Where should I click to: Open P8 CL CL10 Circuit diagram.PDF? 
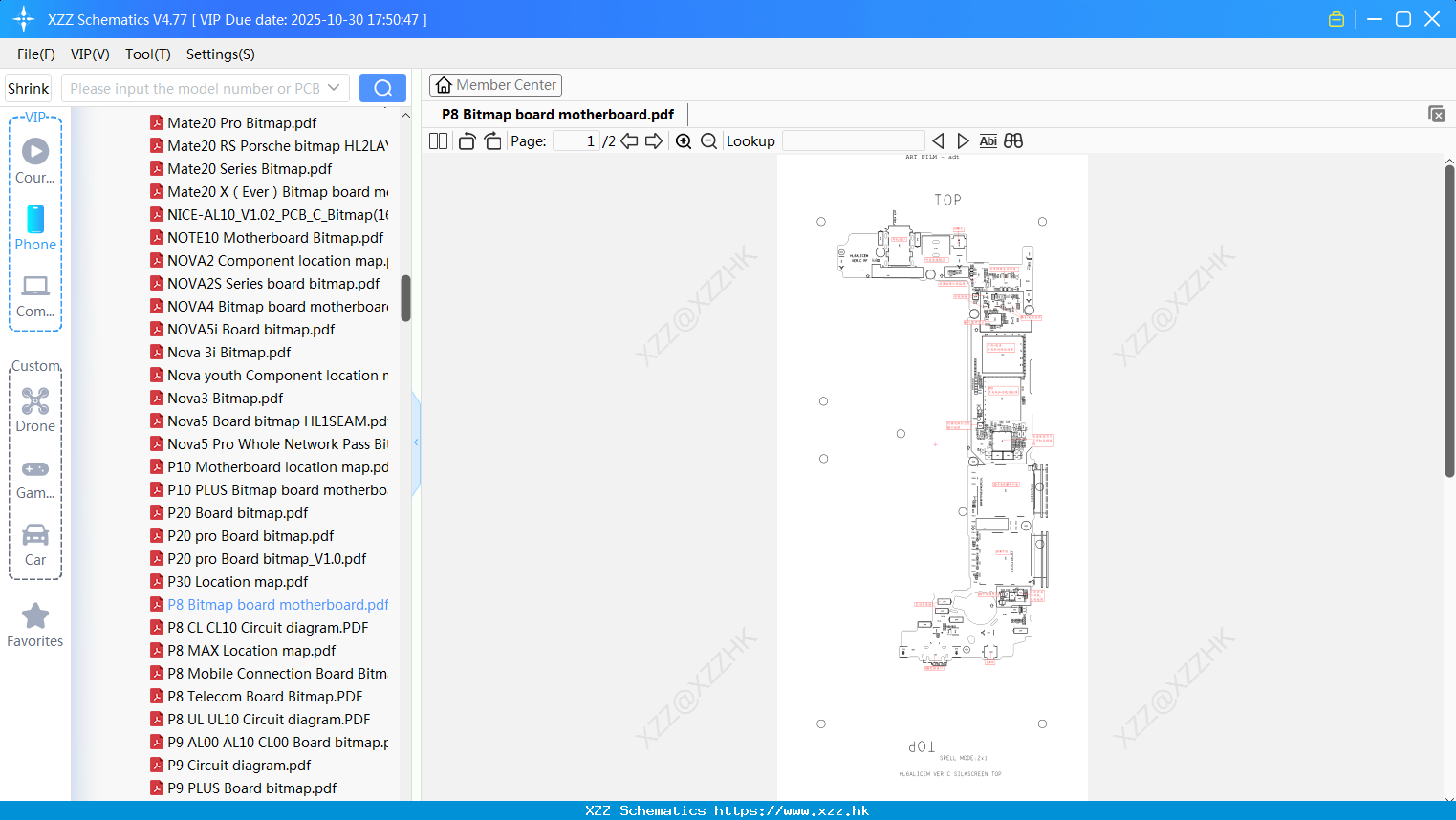268,627
